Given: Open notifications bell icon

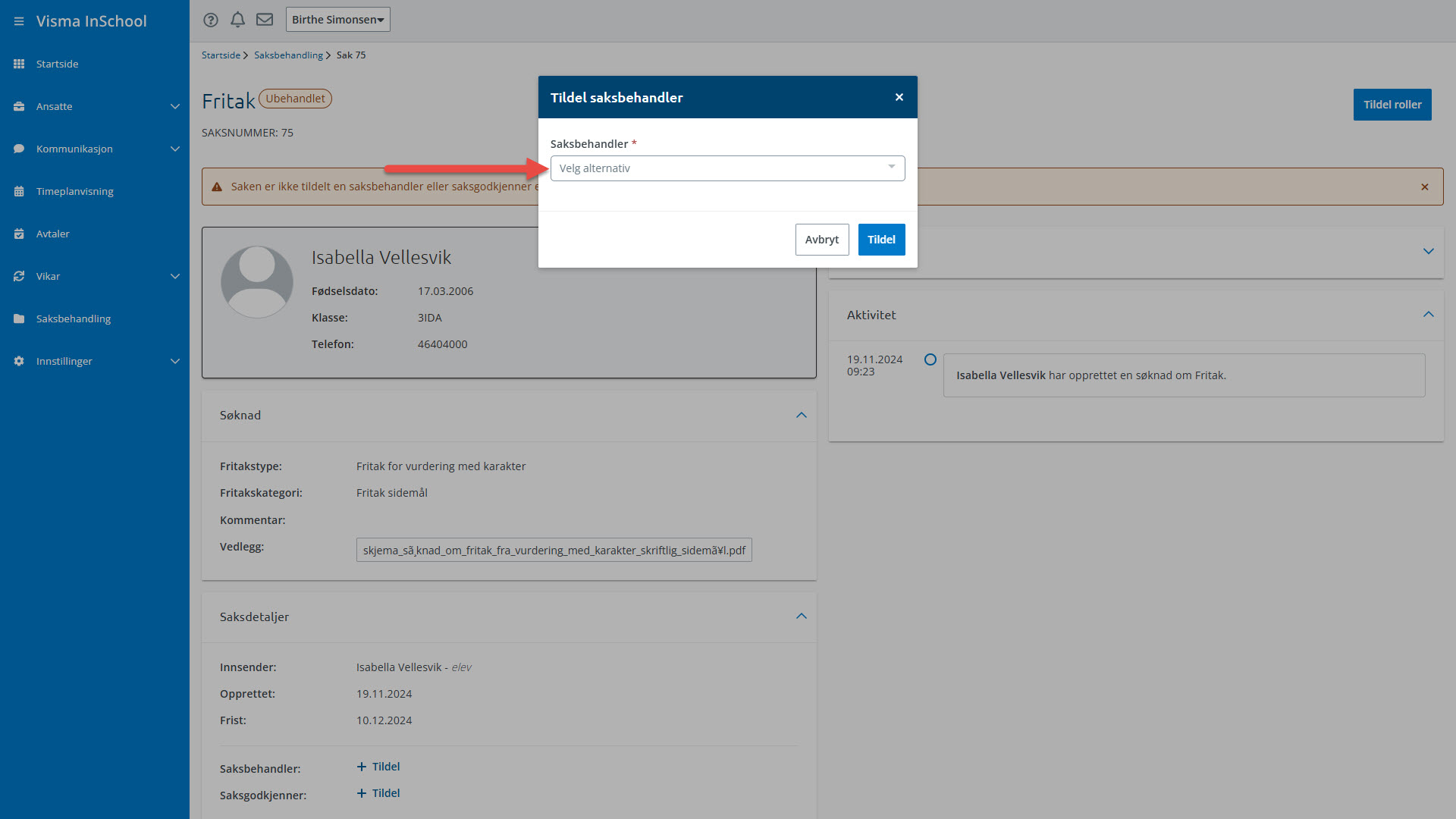Looking at the screenshot, I should (237, 20).
